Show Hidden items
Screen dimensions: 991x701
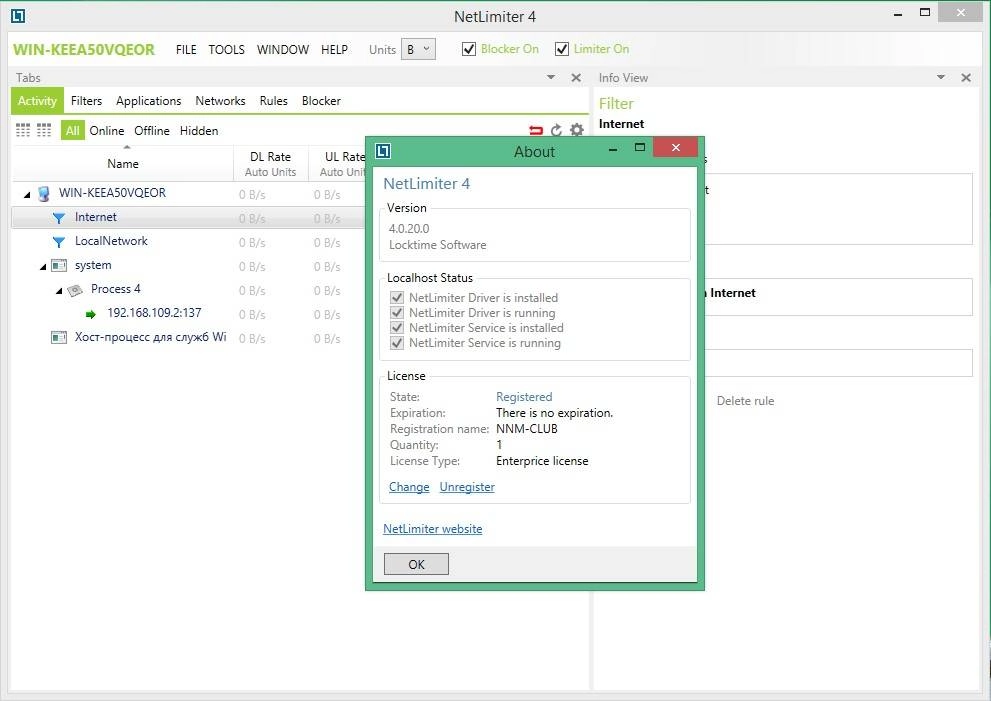(199, 130)
